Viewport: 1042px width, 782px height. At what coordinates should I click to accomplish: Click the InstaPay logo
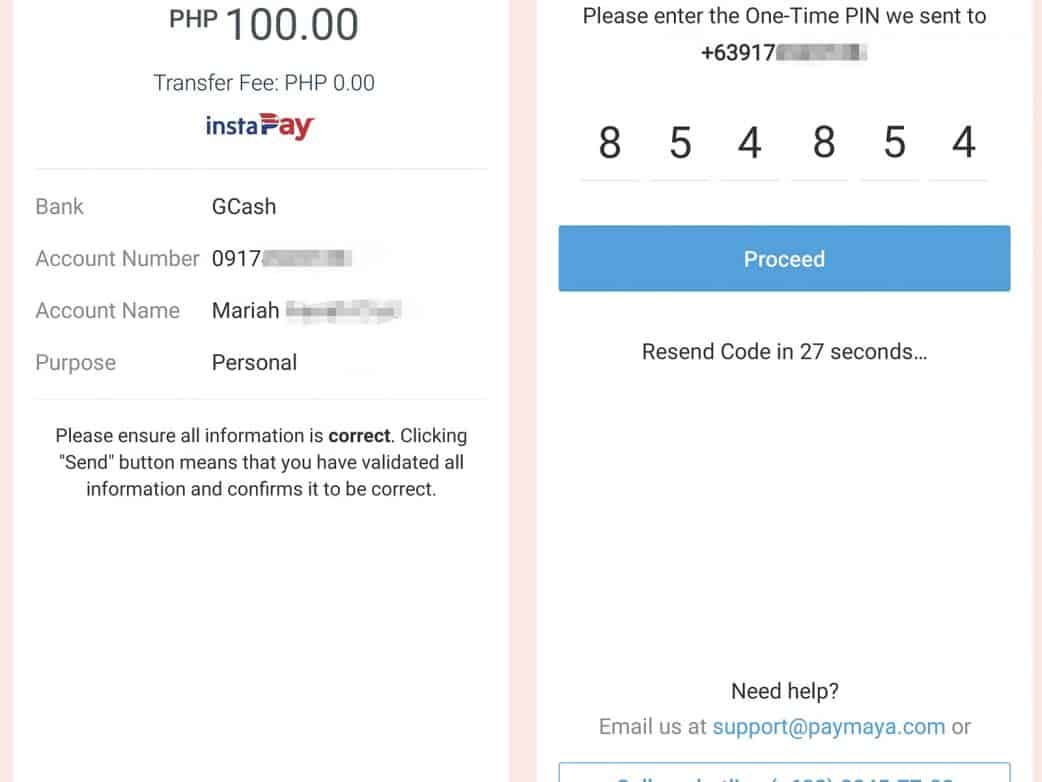coord(260,127)
